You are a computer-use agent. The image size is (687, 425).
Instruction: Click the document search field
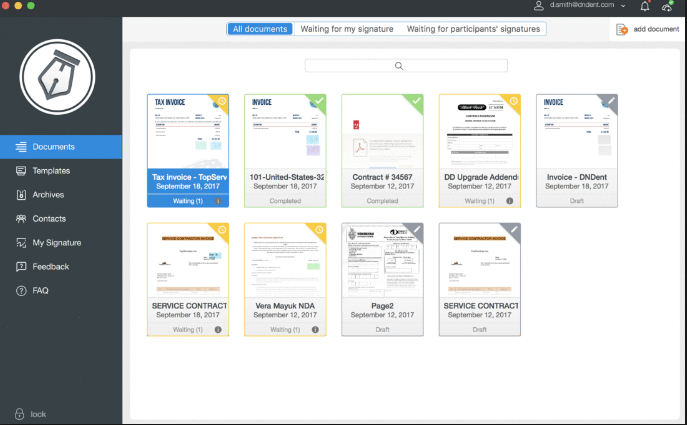coord(405,66)
